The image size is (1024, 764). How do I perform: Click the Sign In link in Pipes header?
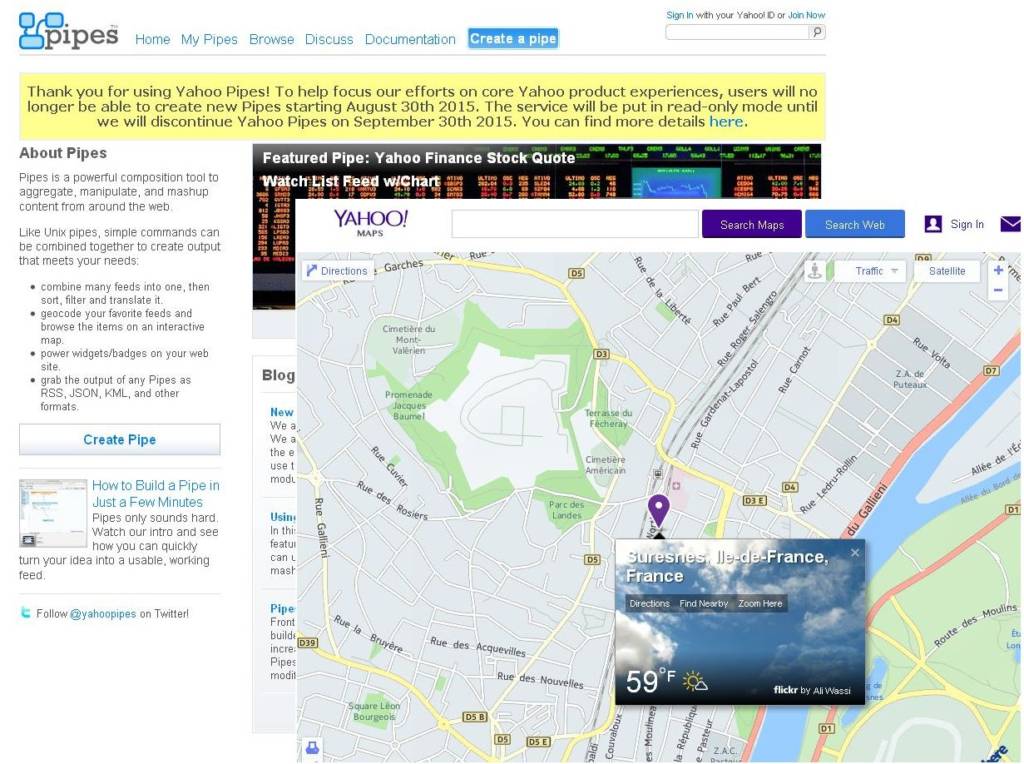pos(679,15)
